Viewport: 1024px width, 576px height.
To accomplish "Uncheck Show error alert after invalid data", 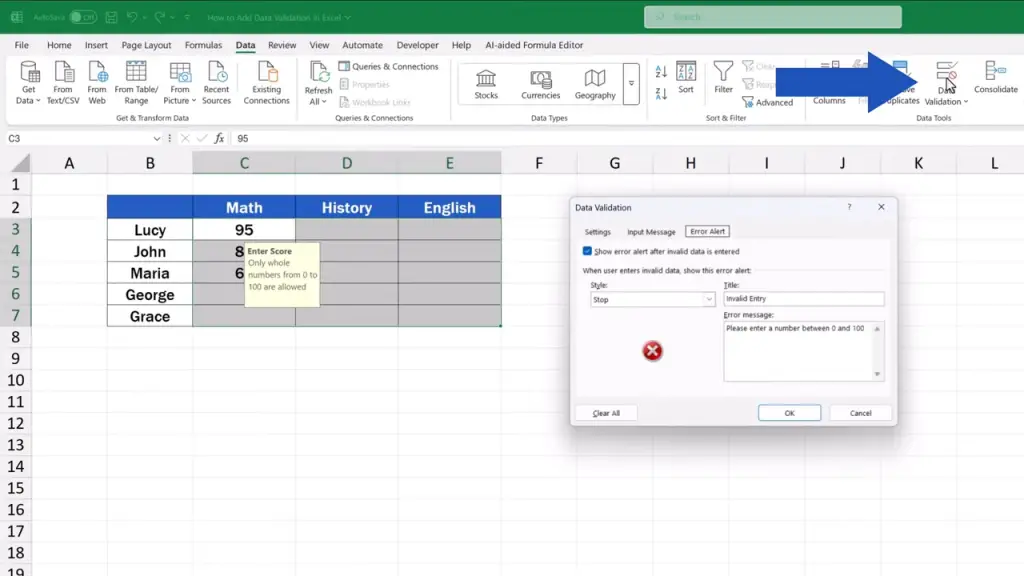I will pyautogui.click(x=587, y=251).
